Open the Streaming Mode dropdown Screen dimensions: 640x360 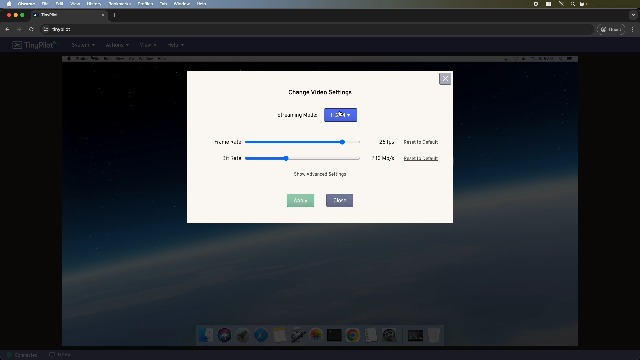pos(340,115)
